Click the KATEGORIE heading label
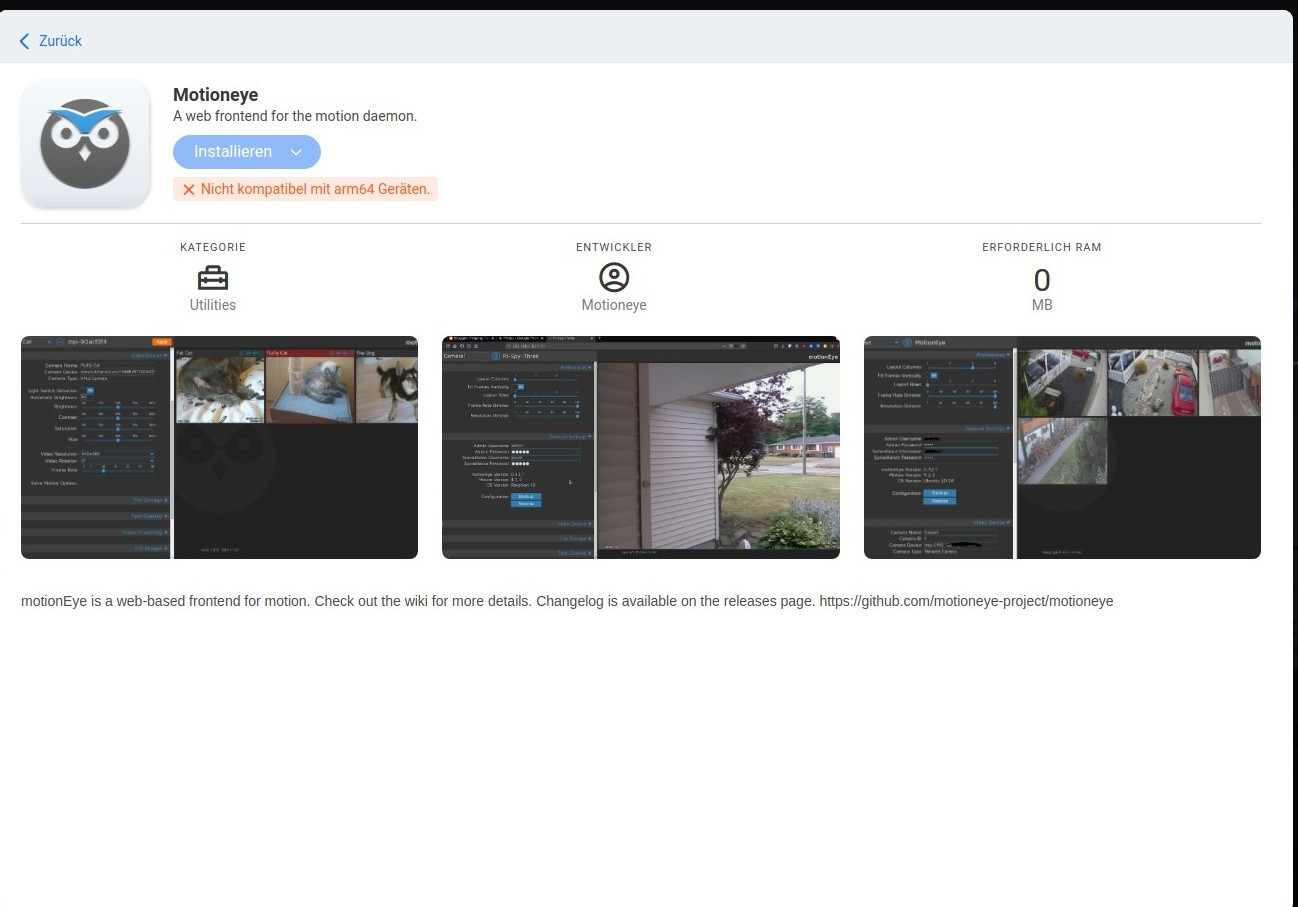 213,247
